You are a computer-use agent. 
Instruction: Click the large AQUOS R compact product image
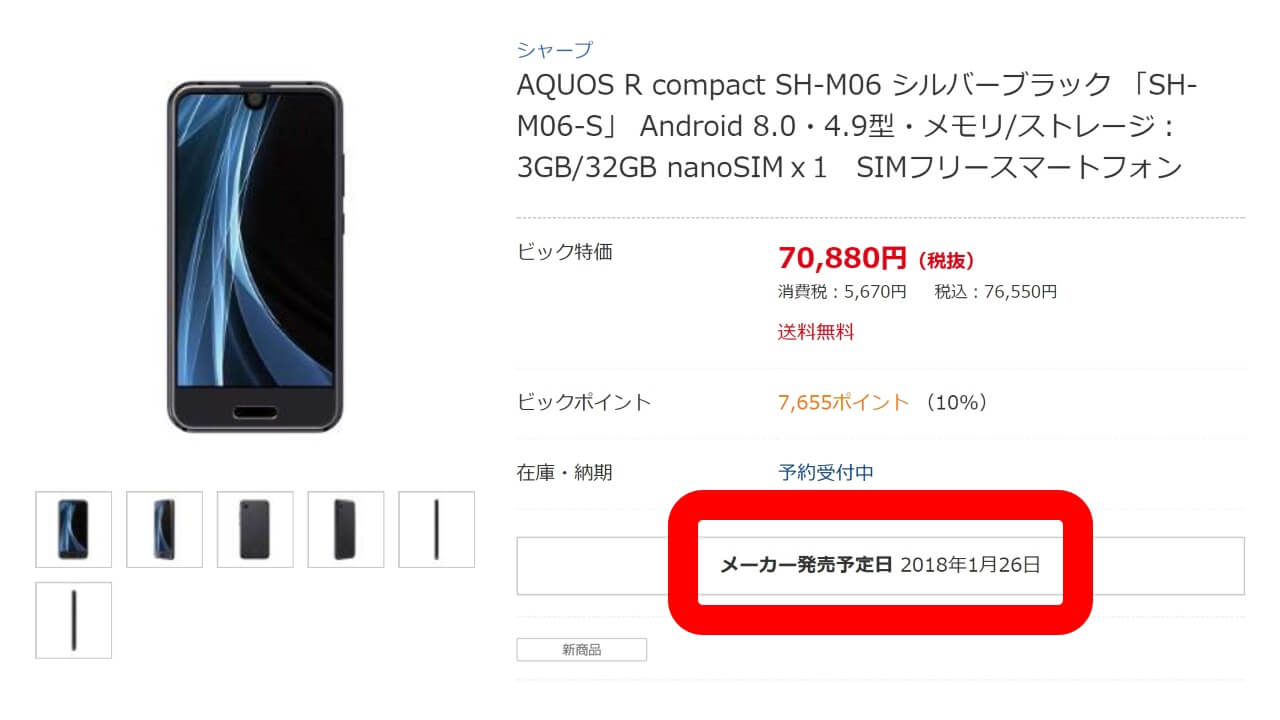pos(255,257)
